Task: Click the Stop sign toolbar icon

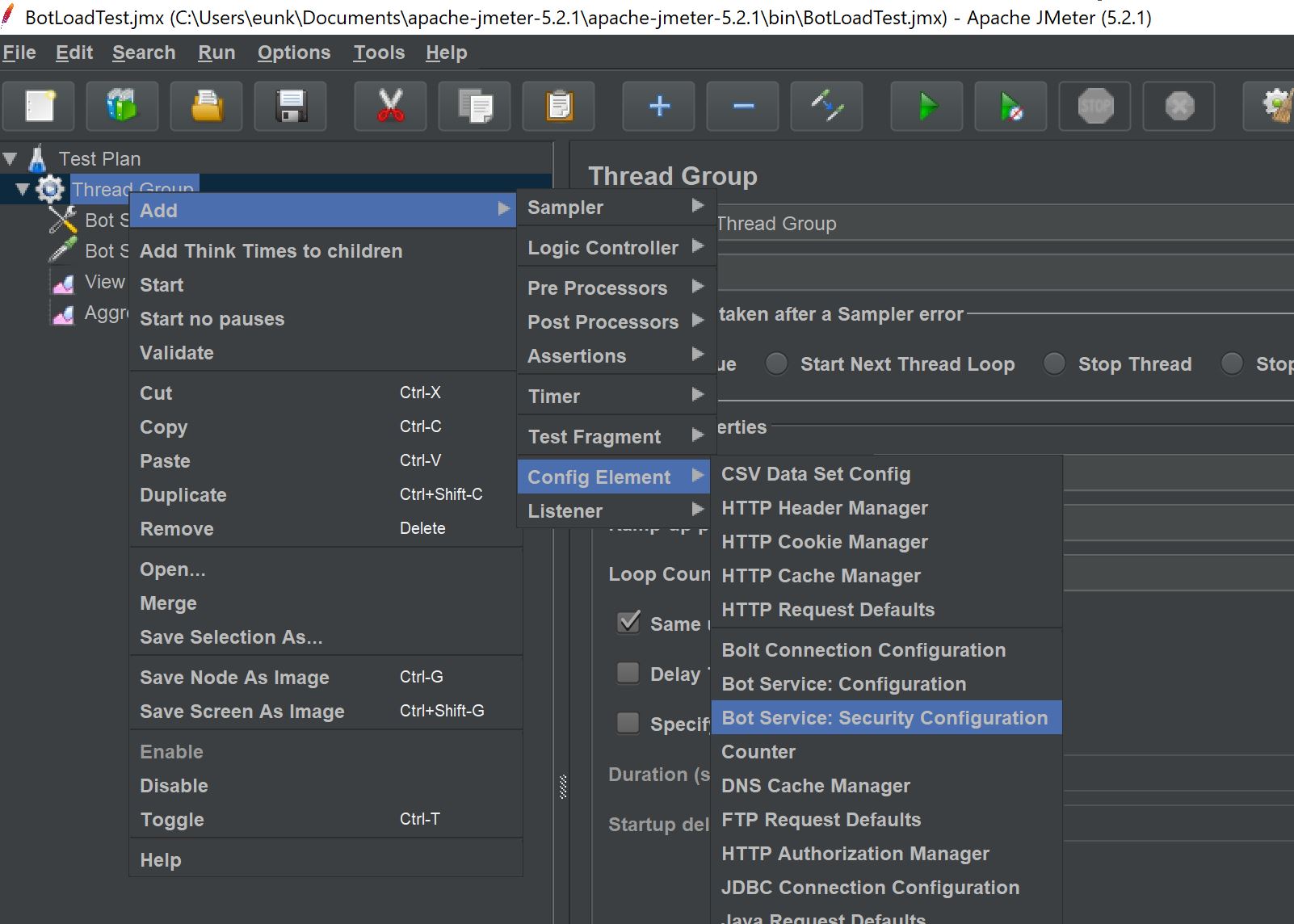Action: pyautogui.click(x=1095, y=106)
